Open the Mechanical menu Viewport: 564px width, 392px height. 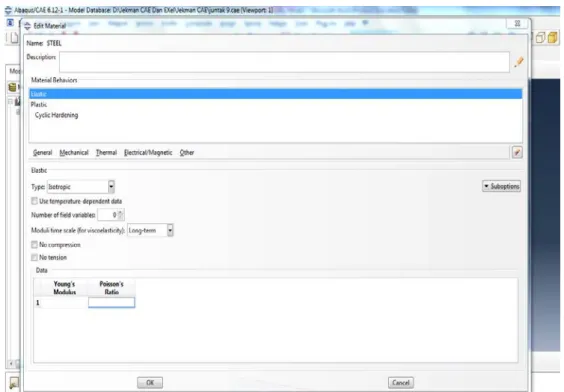pos(74,152)
